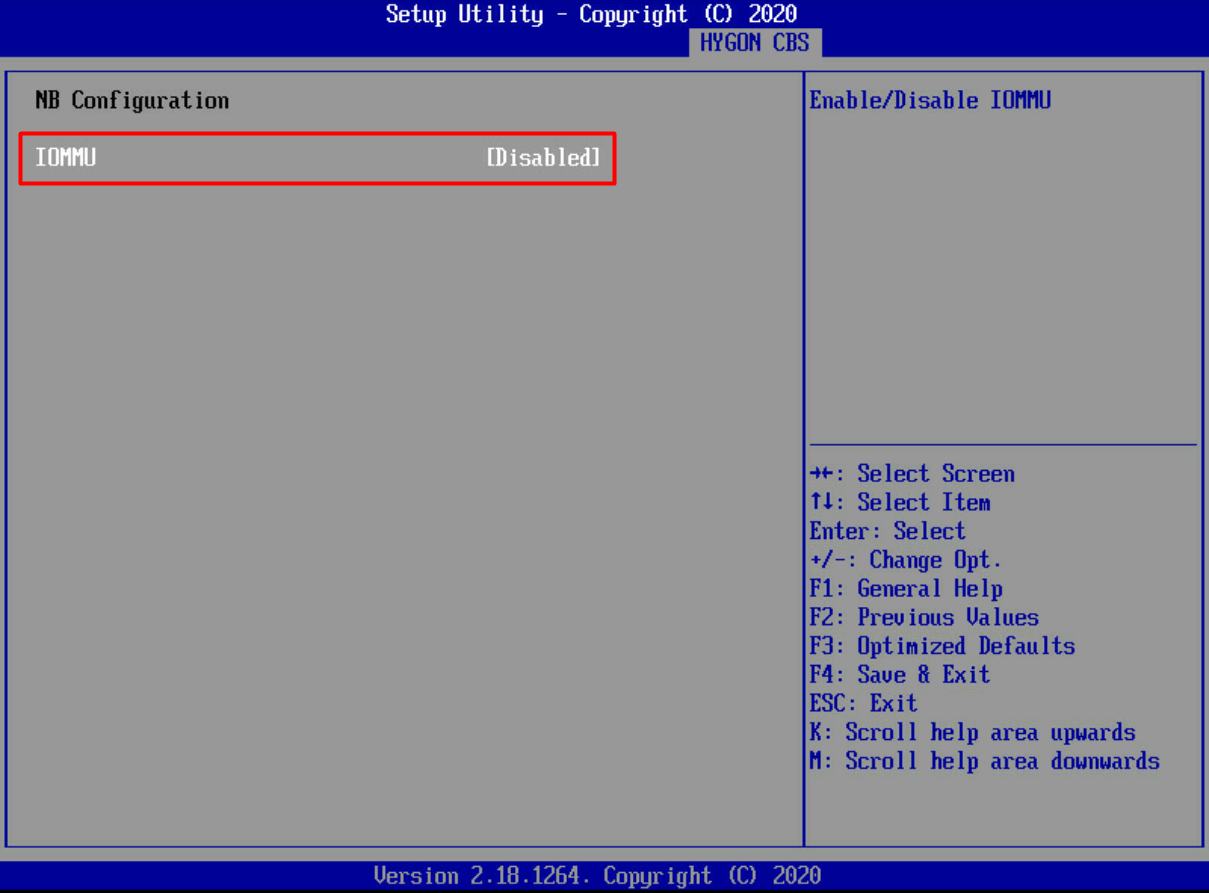Click the F4: Save & Exit line
This screenshot has height=893, width=1209.
[900, 675]
